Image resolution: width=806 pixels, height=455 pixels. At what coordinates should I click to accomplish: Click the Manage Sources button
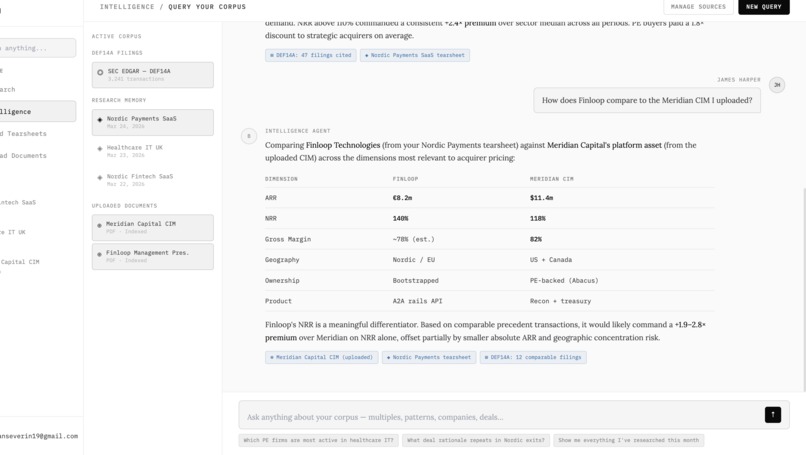[x=698, y=7]
